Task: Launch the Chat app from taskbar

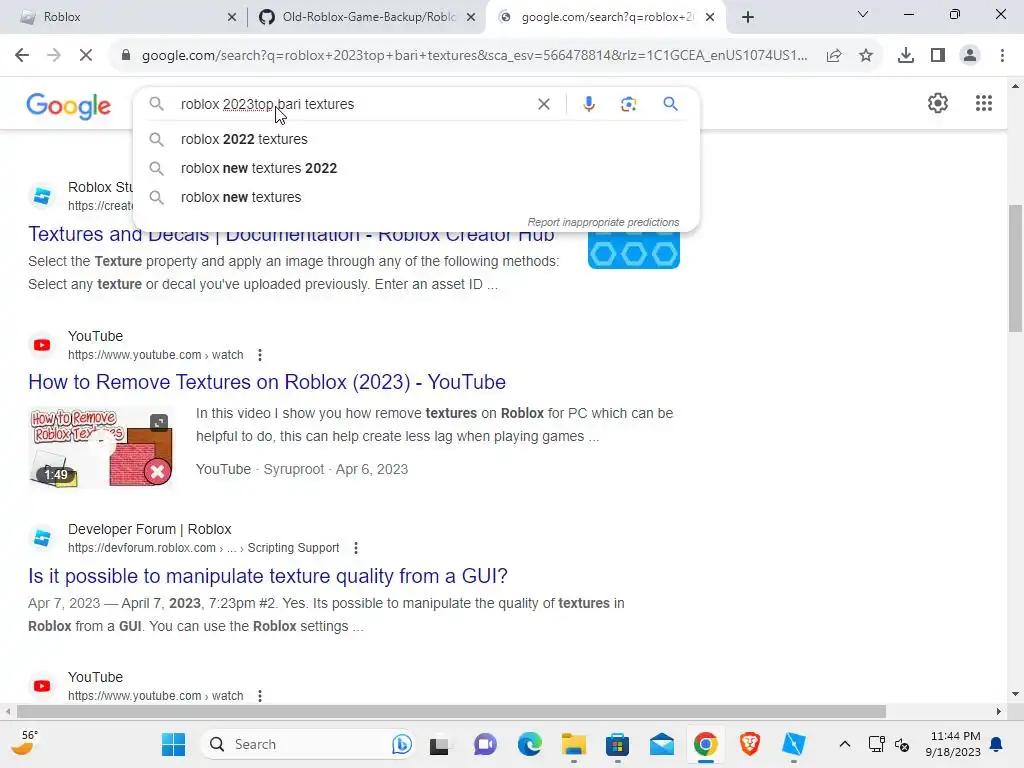Action: tap(485, 744)
